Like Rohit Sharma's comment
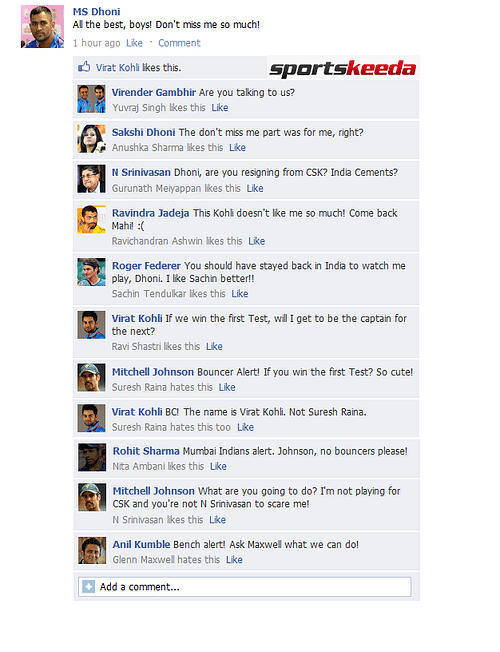The width and height of the screenshot is (500, 652). tap(218, 467)
